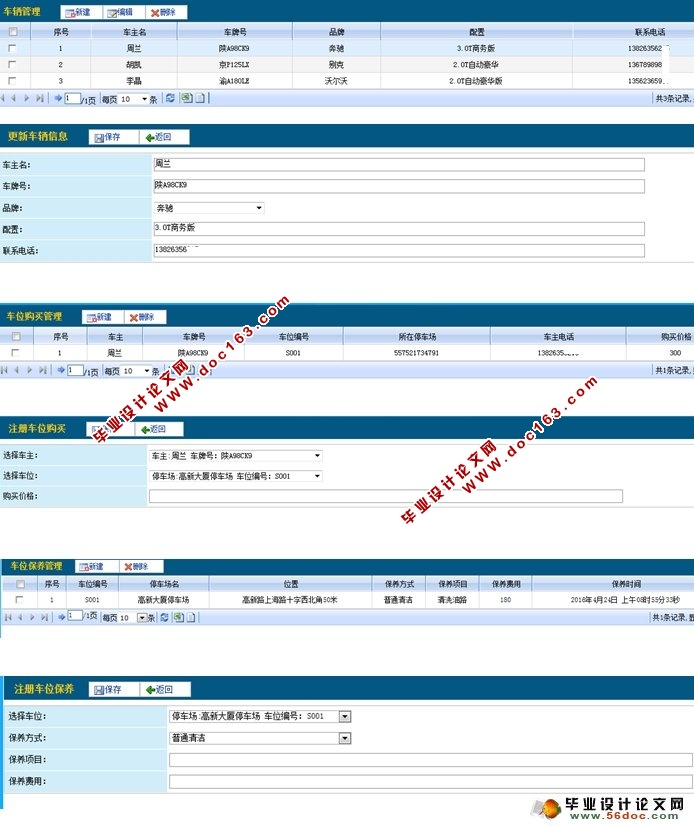The width and height of the screenshot is (694, 826).
Task: Open the 保养方式 dropdown showing 普通清洁
Action: pyautogui.click(x=260, y=738)
